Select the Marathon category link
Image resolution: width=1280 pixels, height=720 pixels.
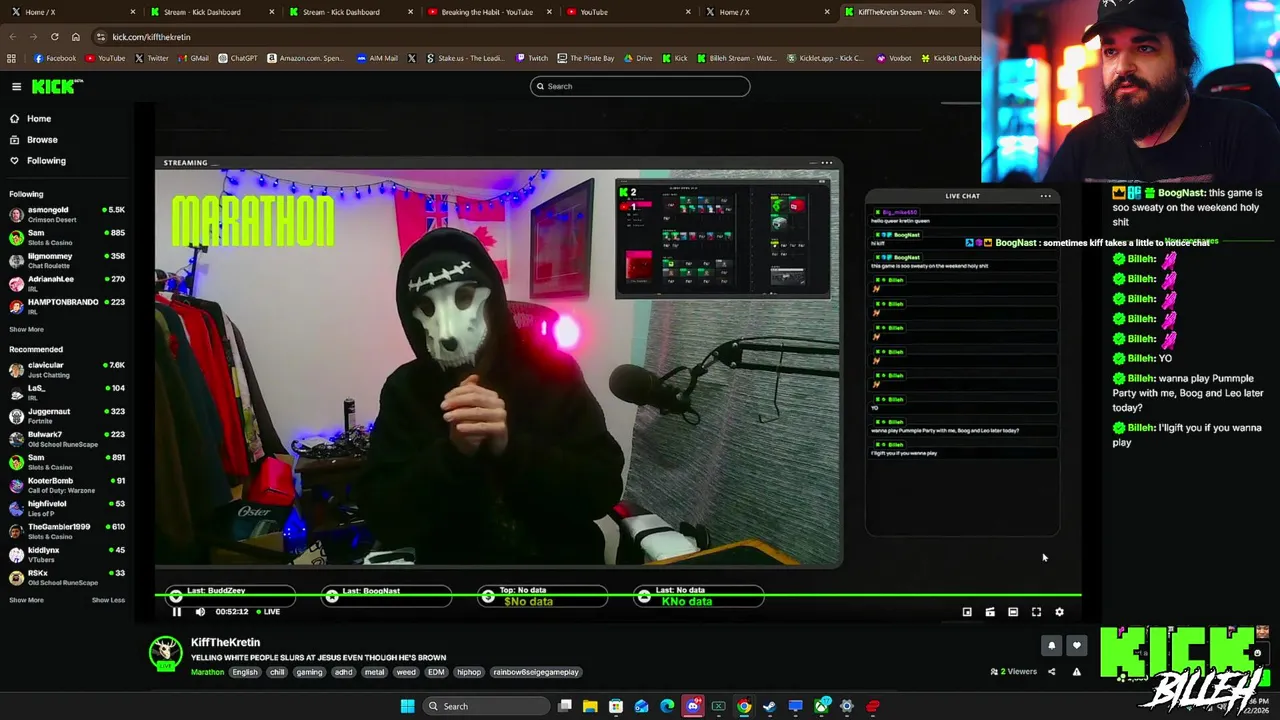coord(208,672)
